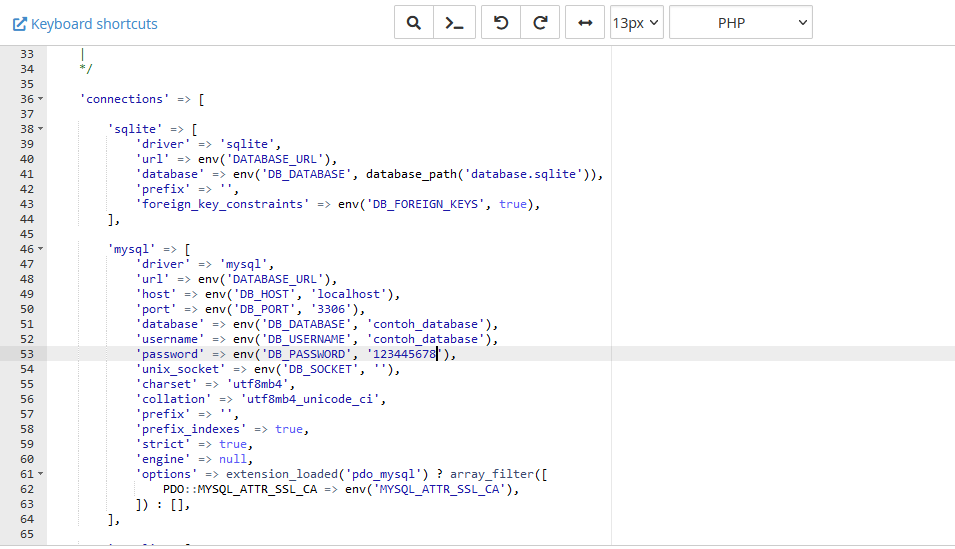Click the 'localhost' host string

tap(356, 294)
